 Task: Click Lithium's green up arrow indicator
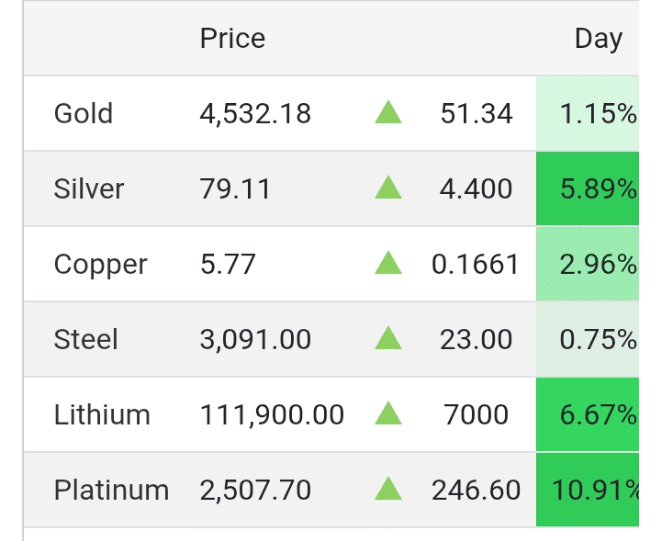388,414
